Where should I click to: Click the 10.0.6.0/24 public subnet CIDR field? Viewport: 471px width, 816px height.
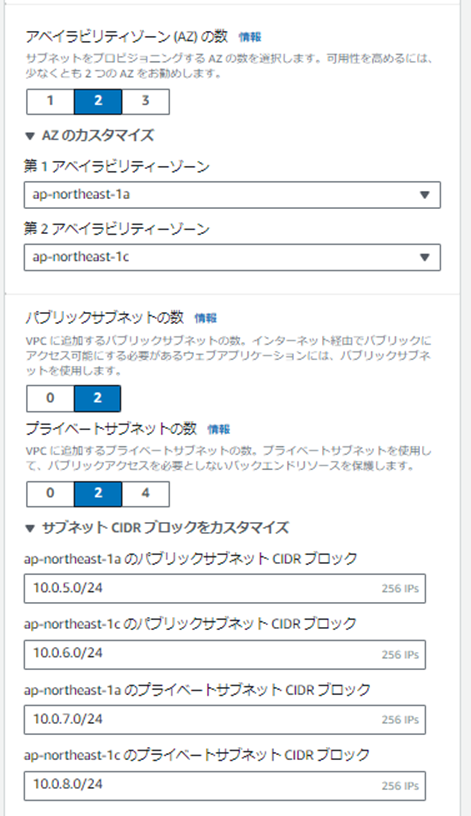(x=225, y=655)
